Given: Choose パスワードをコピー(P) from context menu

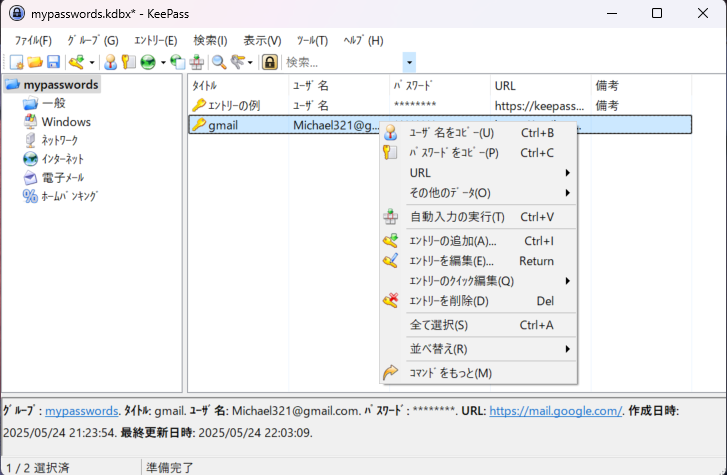Looking at the screenshot, I should point(478,153).
